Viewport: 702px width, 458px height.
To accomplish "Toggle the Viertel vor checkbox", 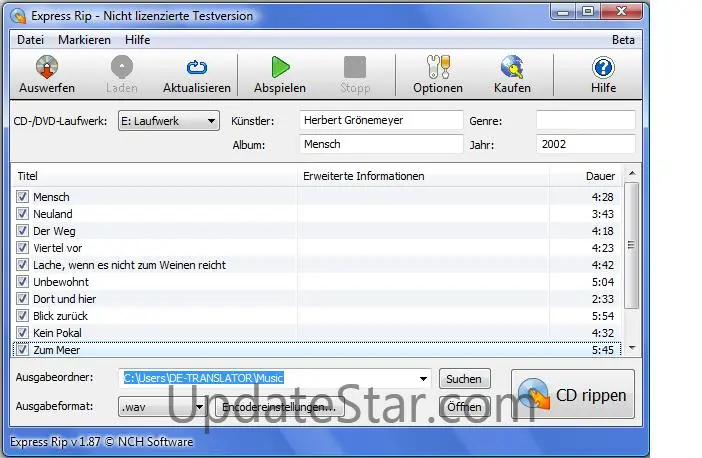I will click(22, 248).
